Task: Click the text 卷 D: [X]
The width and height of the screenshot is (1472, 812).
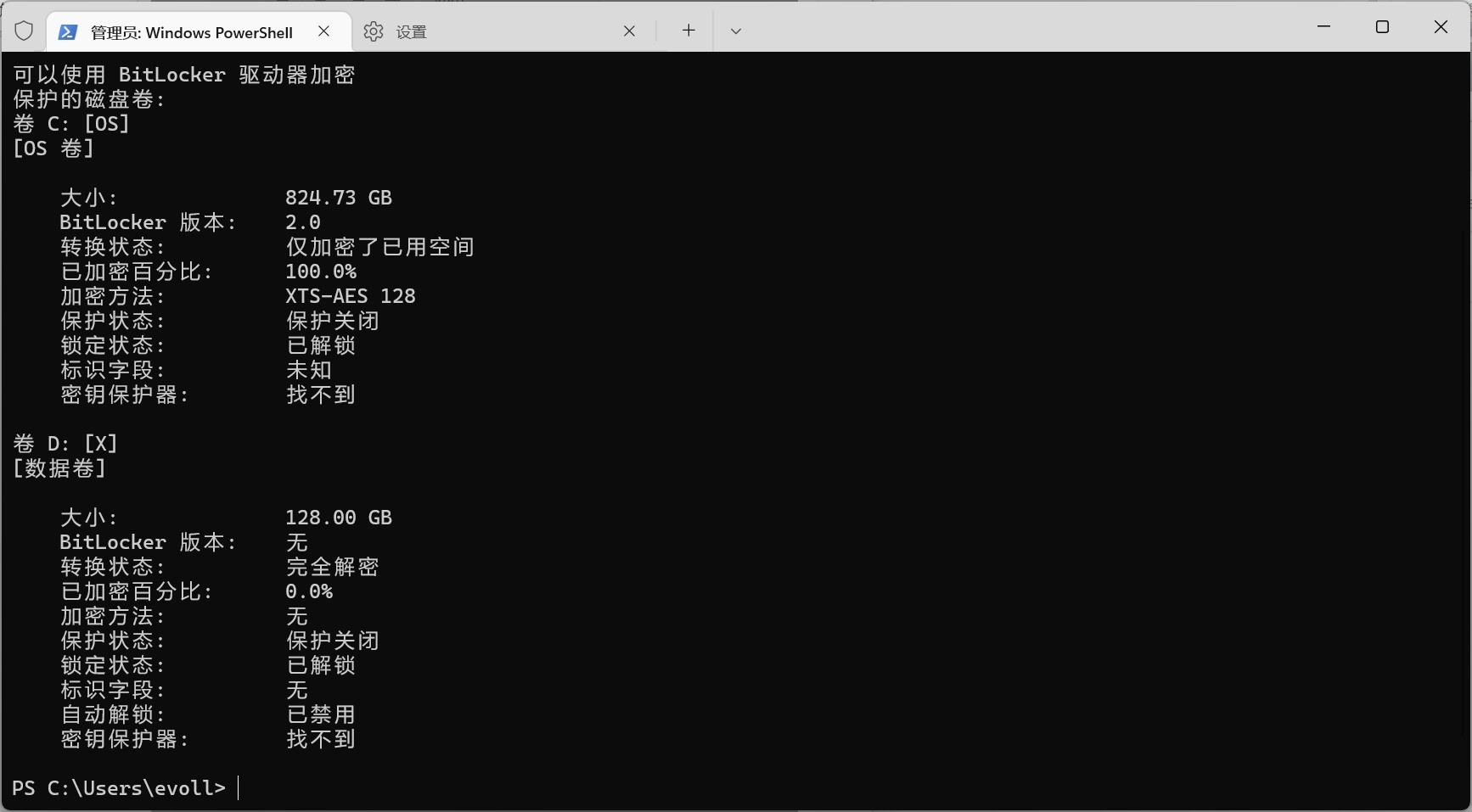Action: [65, 444]
